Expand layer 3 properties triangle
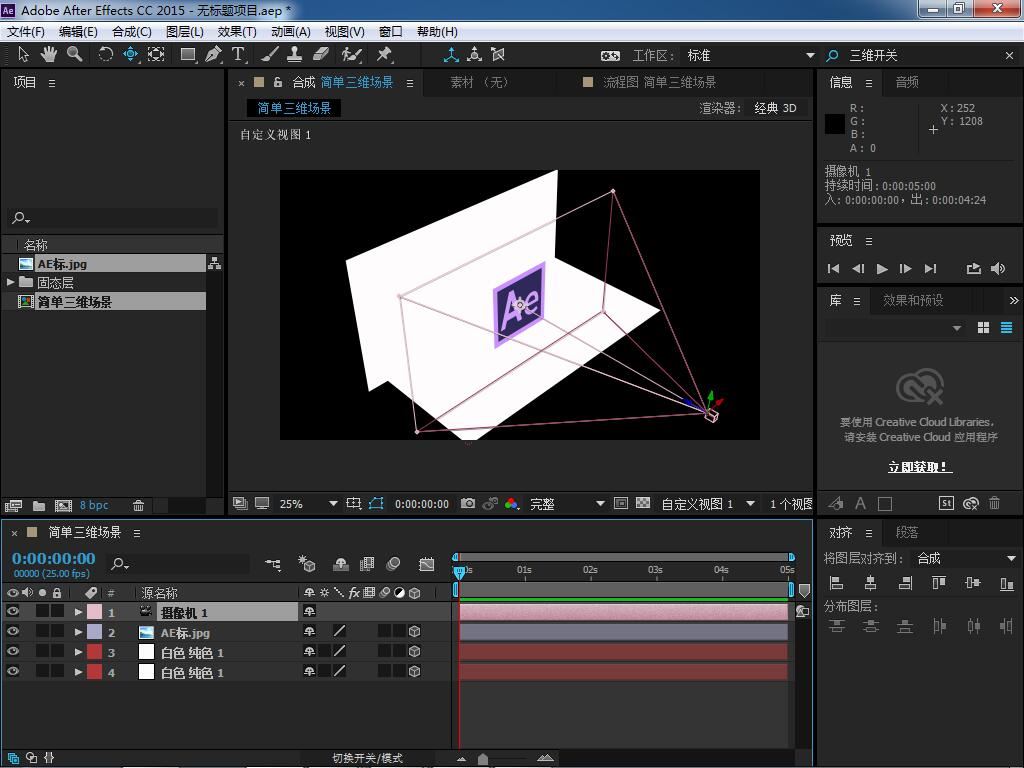The image size is (1024, 768). [x=78, y=652]
